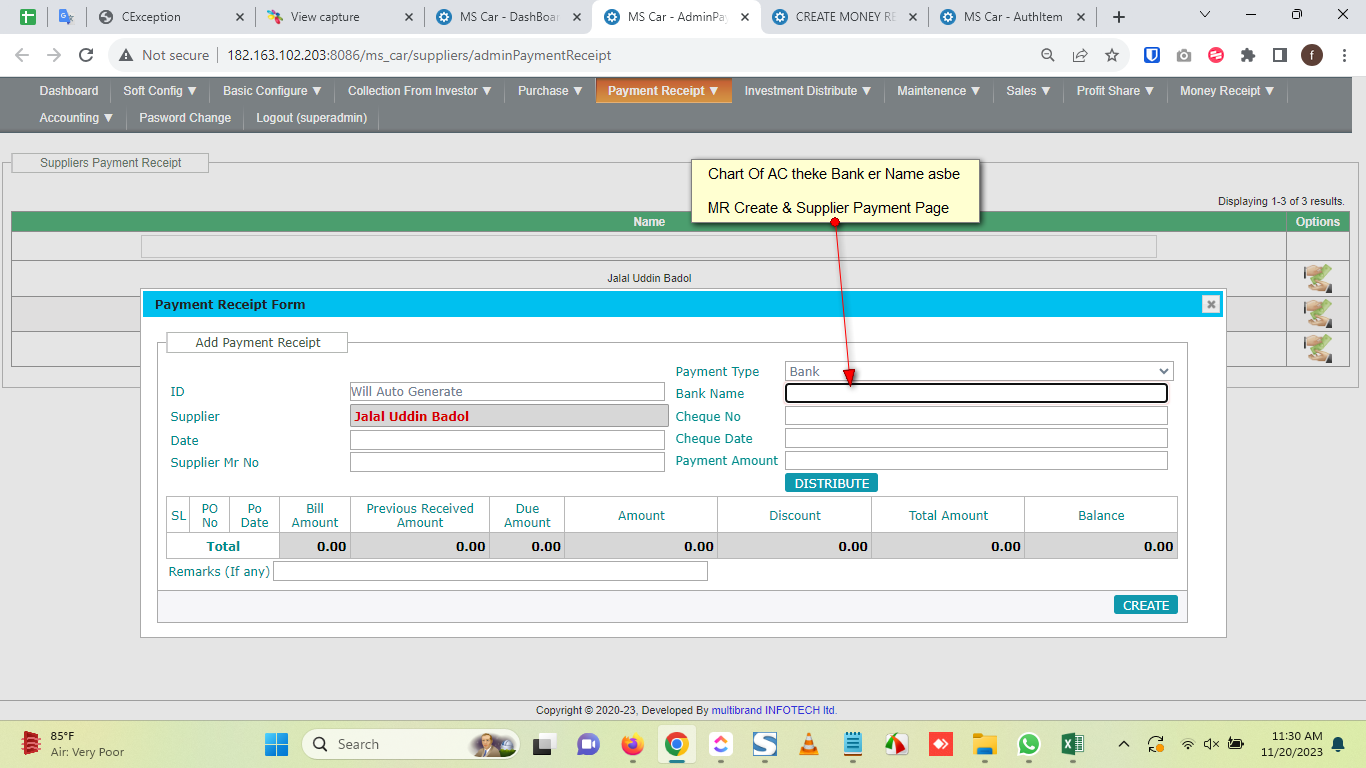Open VLC media player from the taskbar
Viewport: 1366px width, 768px height.
[808, 744]
